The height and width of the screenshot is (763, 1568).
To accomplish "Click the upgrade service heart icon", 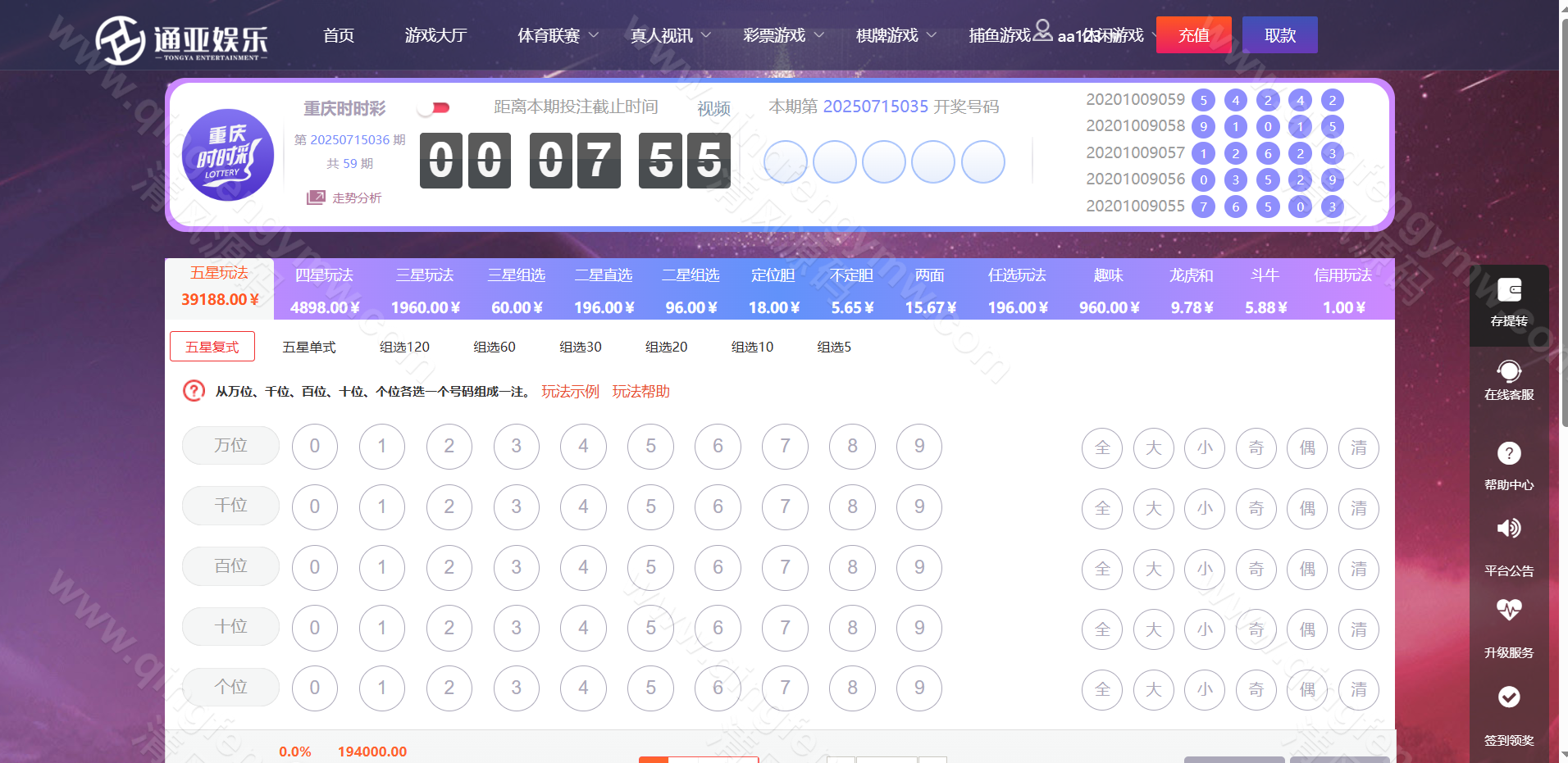I will pos(1509,609).
